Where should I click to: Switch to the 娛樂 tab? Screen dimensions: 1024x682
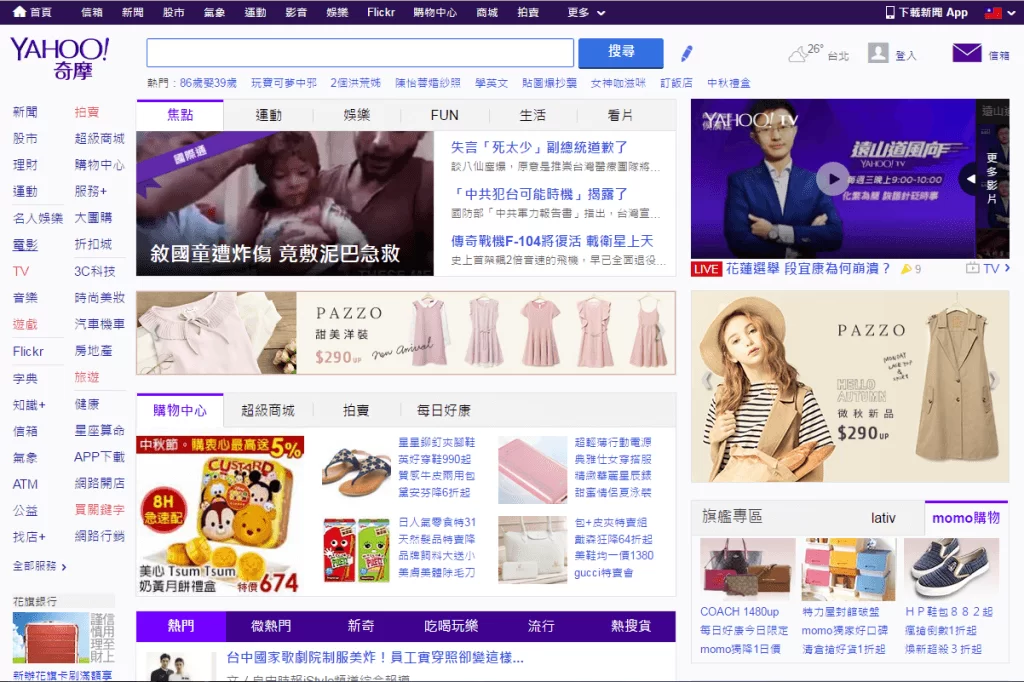click(x=357, y=116)
